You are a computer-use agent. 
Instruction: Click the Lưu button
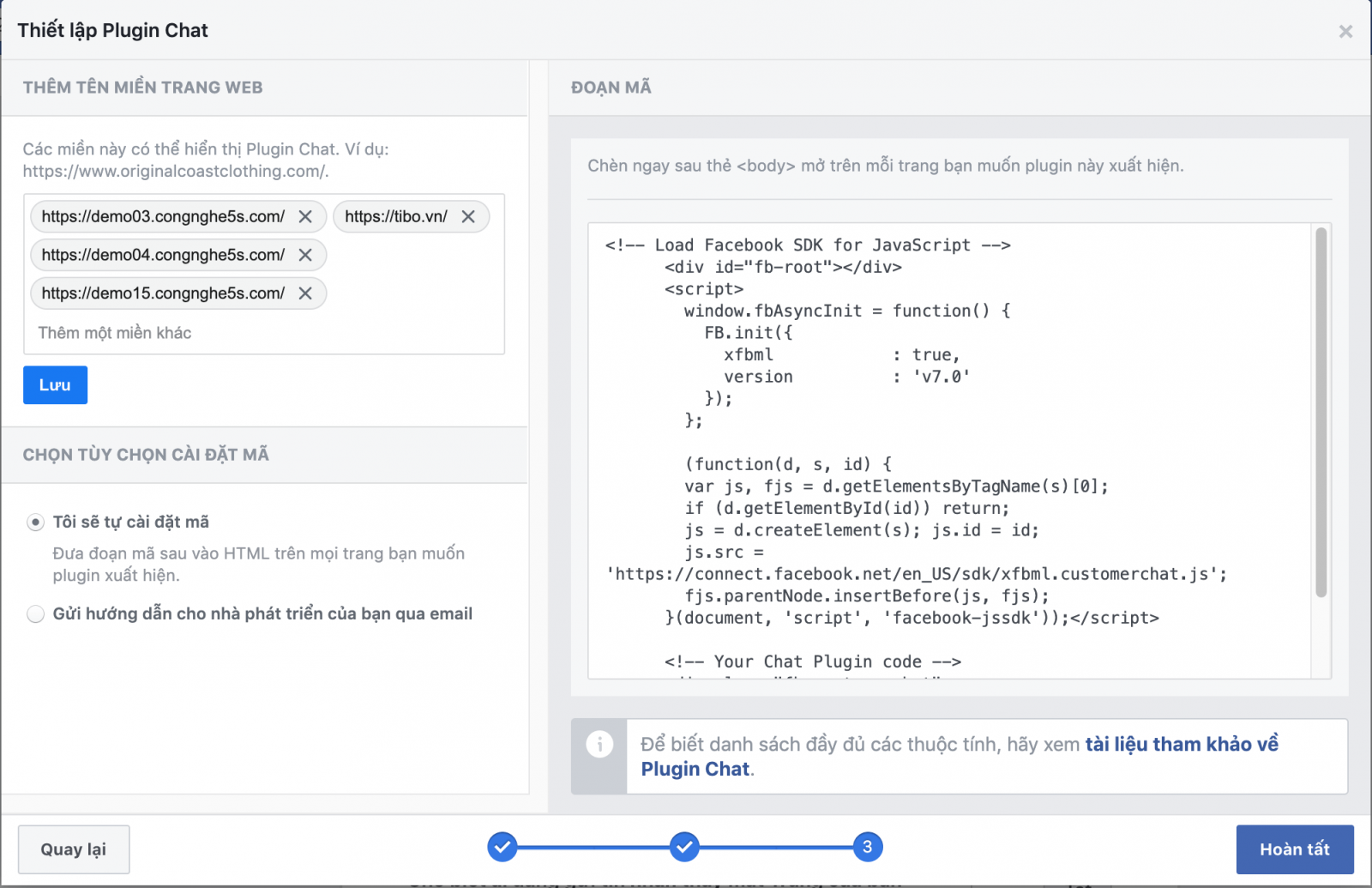55,385
